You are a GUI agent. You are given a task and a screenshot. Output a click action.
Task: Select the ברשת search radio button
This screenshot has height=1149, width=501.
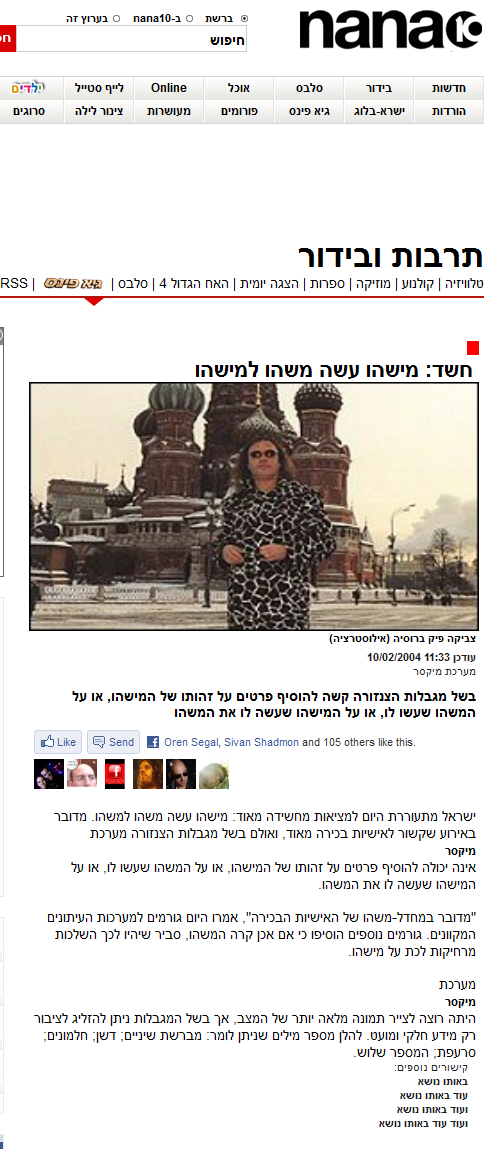pyautogui.click(x=244, y=18)
